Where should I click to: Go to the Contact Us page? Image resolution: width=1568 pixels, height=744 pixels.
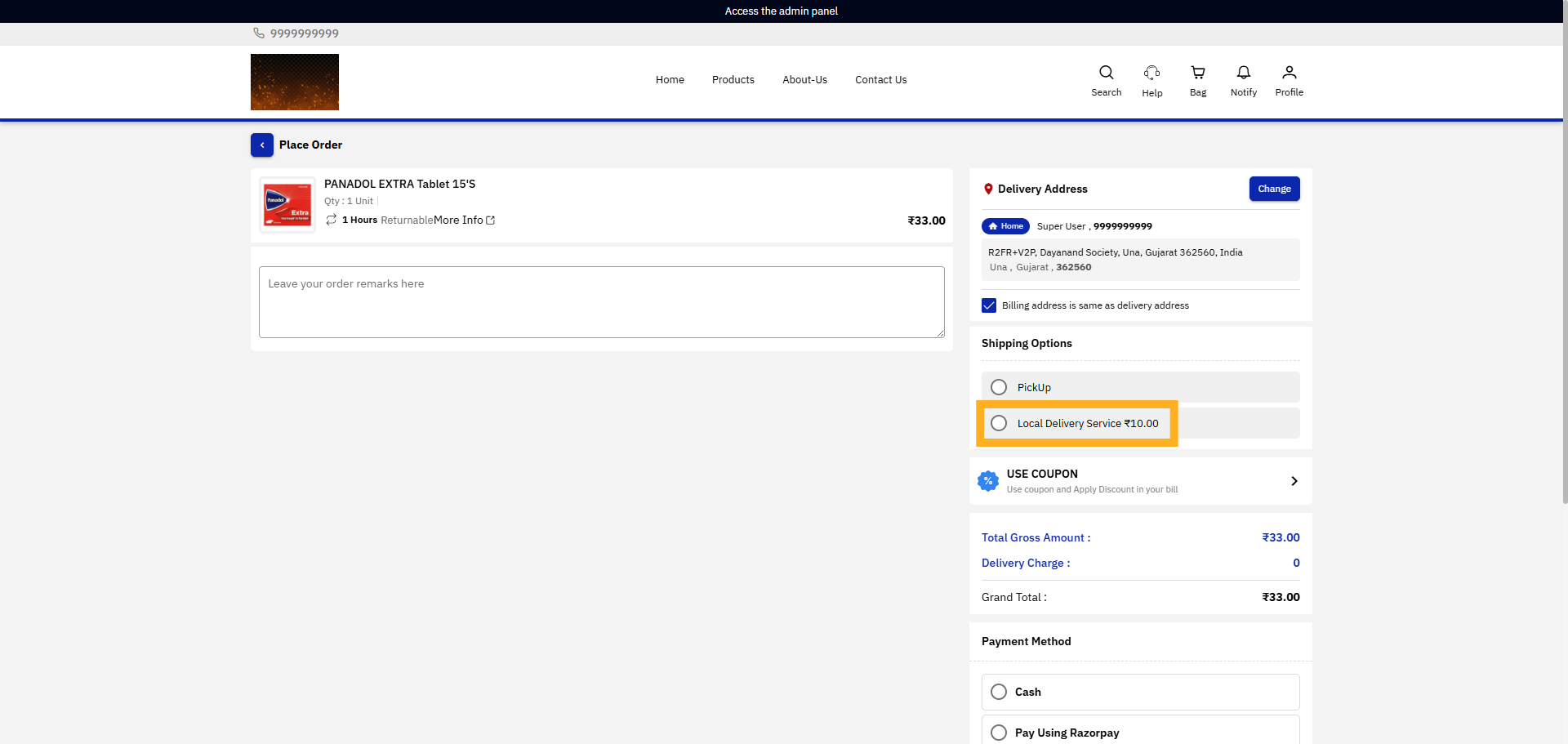pos(880,79)
